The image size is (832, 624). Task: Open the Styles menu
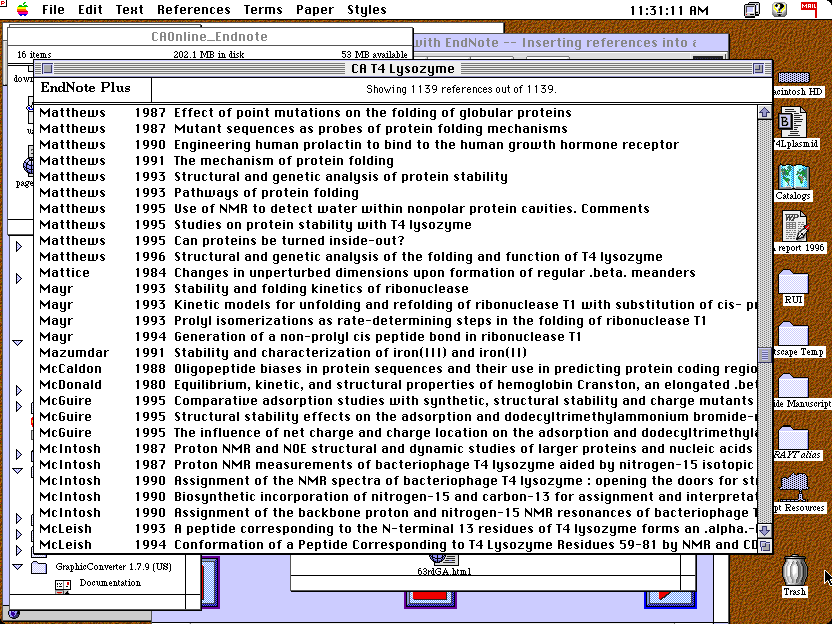point(367,10)
